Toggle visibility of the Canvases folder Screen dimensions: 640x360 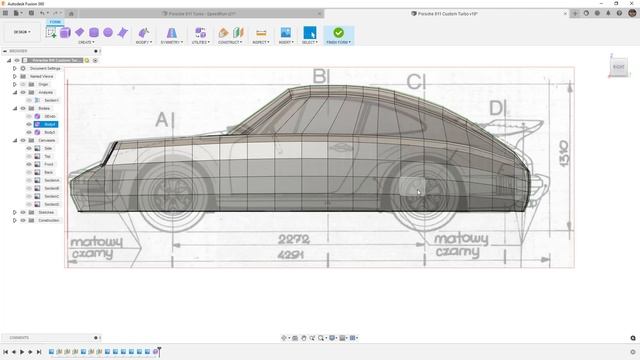[x=23, y=140]
